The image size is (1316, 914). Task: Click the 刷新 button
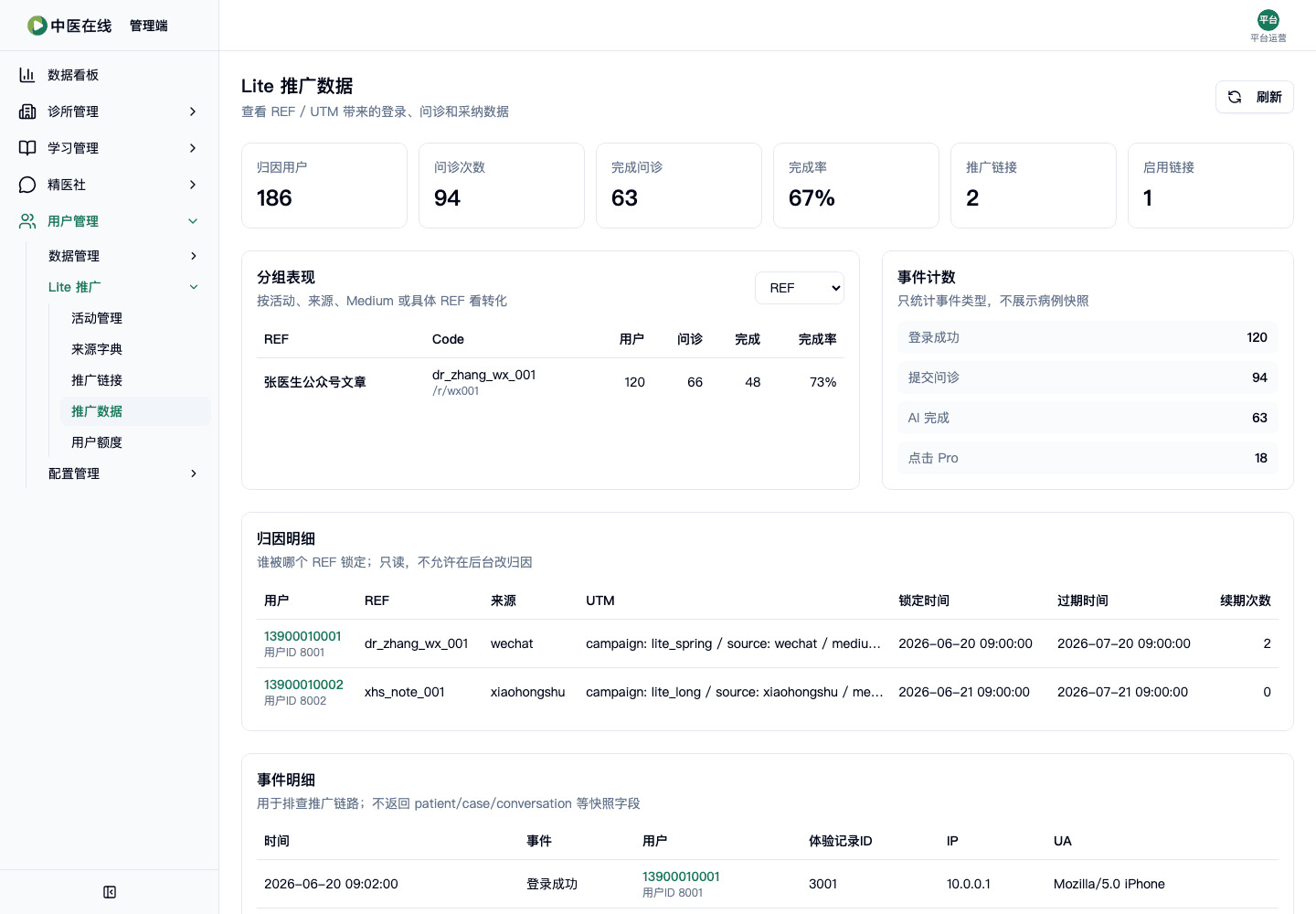point(1254,97)
